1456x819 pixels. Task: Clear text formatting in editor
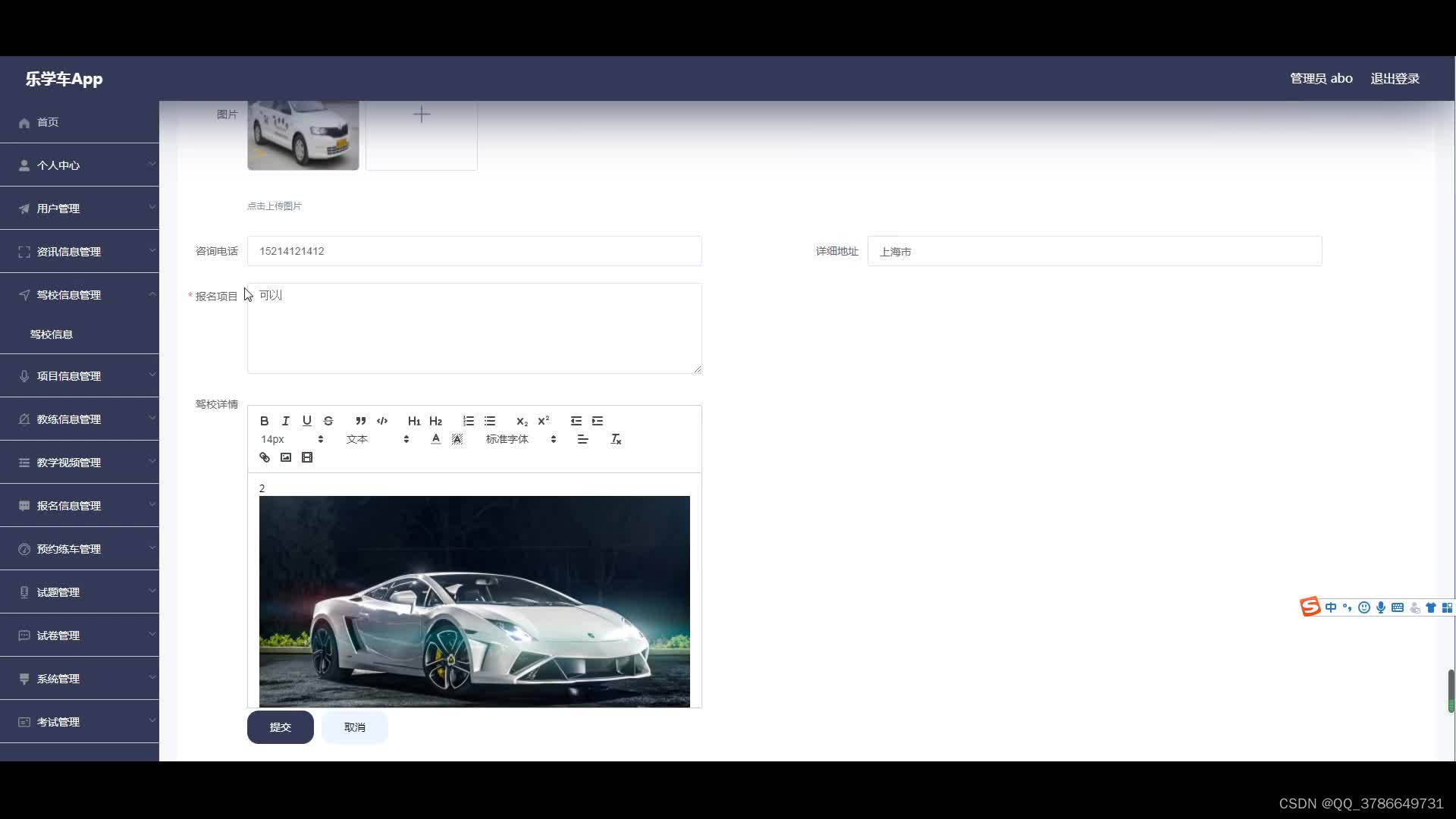click(x=616, y=439)
